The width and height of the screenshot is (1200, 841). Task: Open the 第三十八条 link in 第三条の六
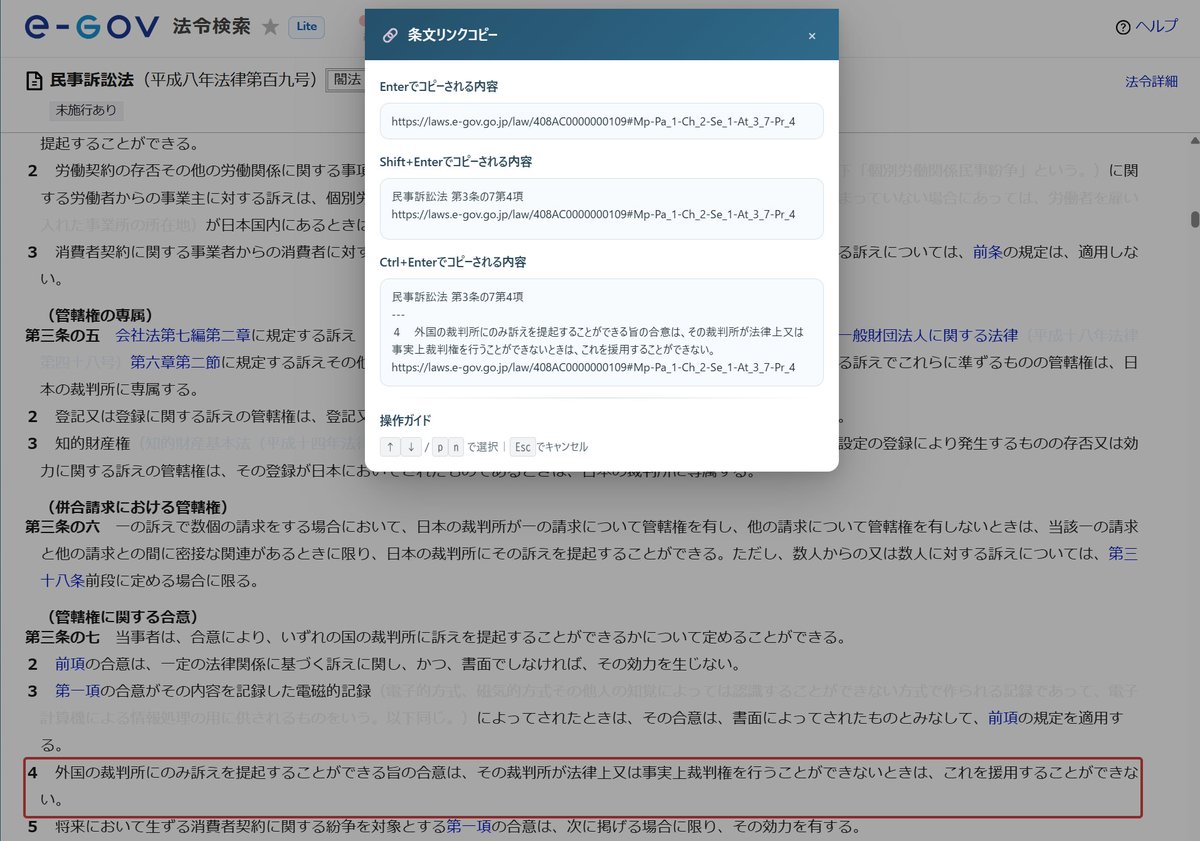(x=1123, y=553)
